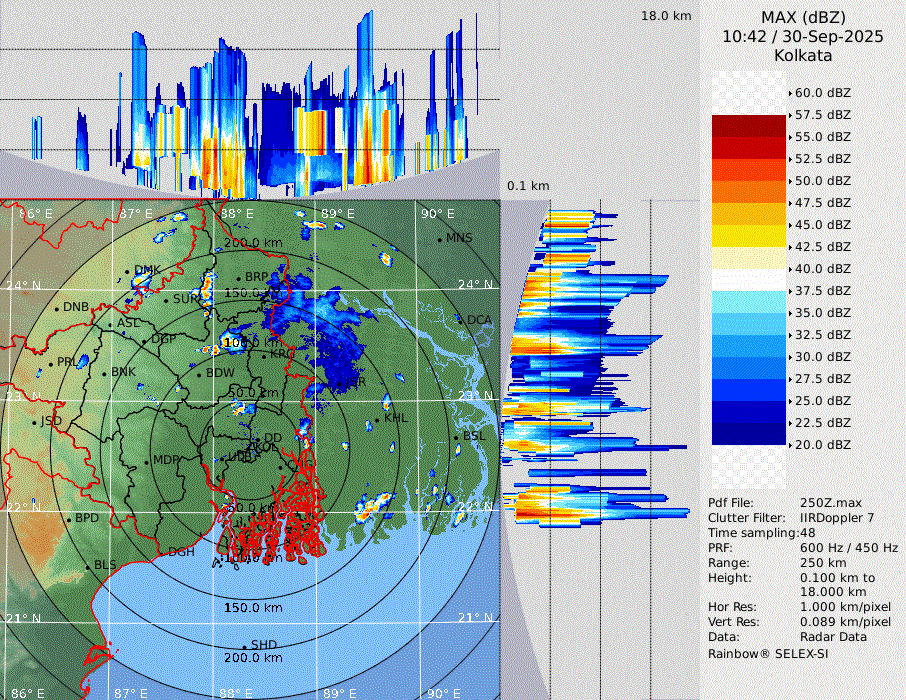Select the JSD station dot
This screenshot has width=906, height=700.
point(34,422)
